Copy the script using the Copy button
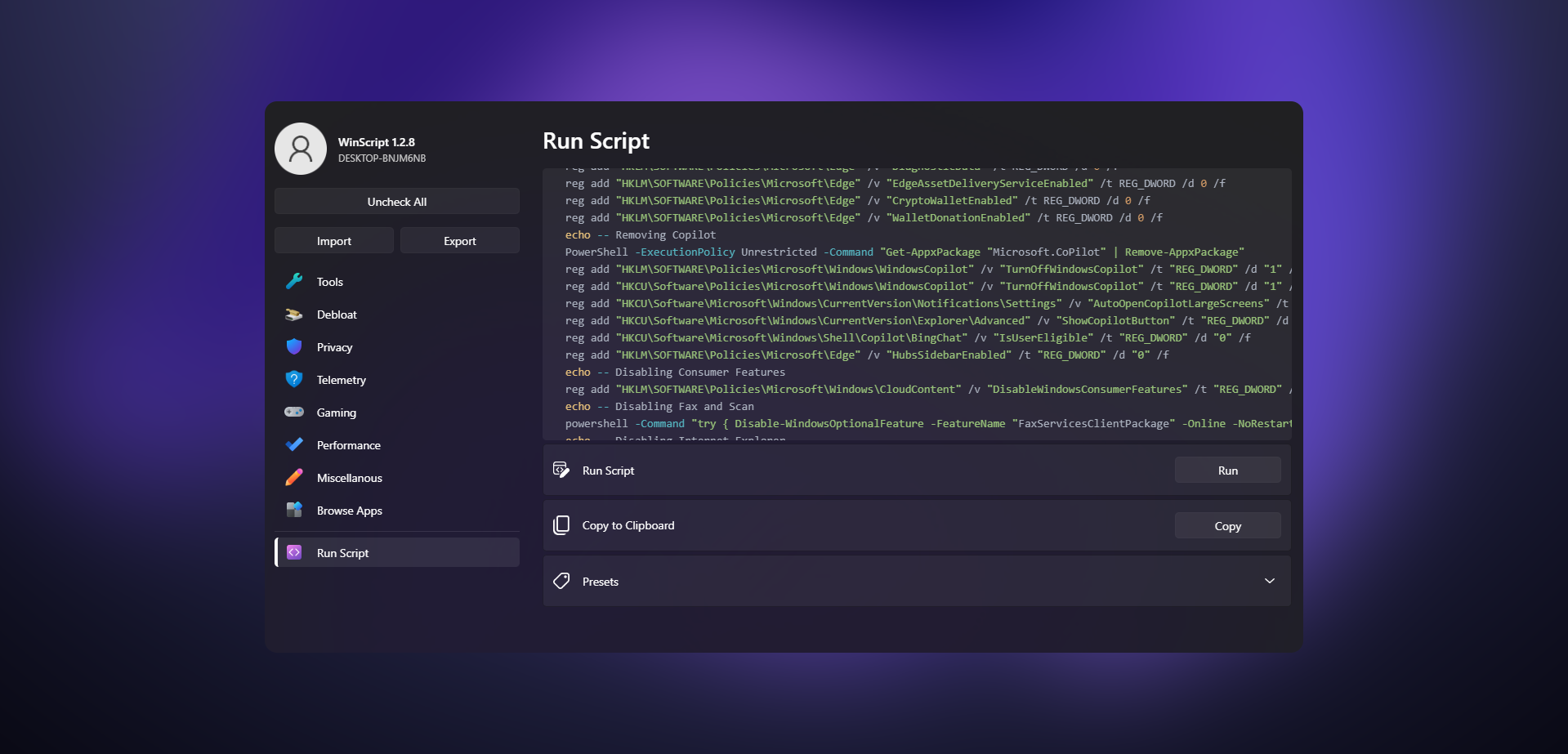The height and width of the screenshot is (754, 1568). click(x=1227, y=525)
